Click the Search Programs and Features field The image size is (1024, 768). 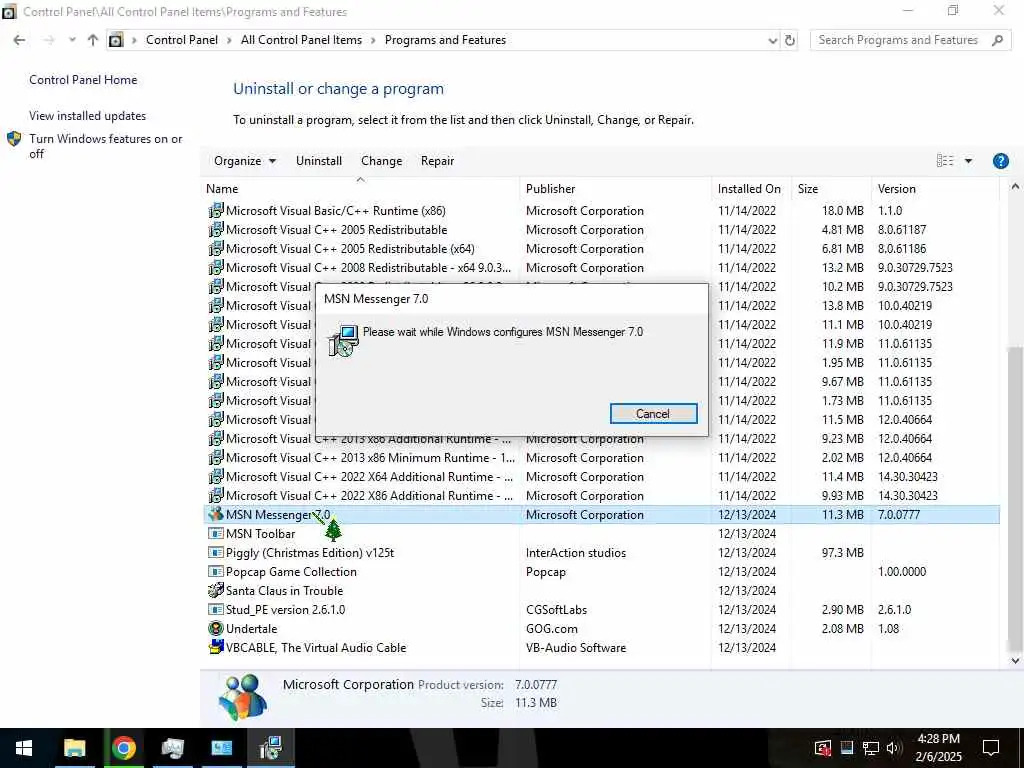[x=910, y=40]
